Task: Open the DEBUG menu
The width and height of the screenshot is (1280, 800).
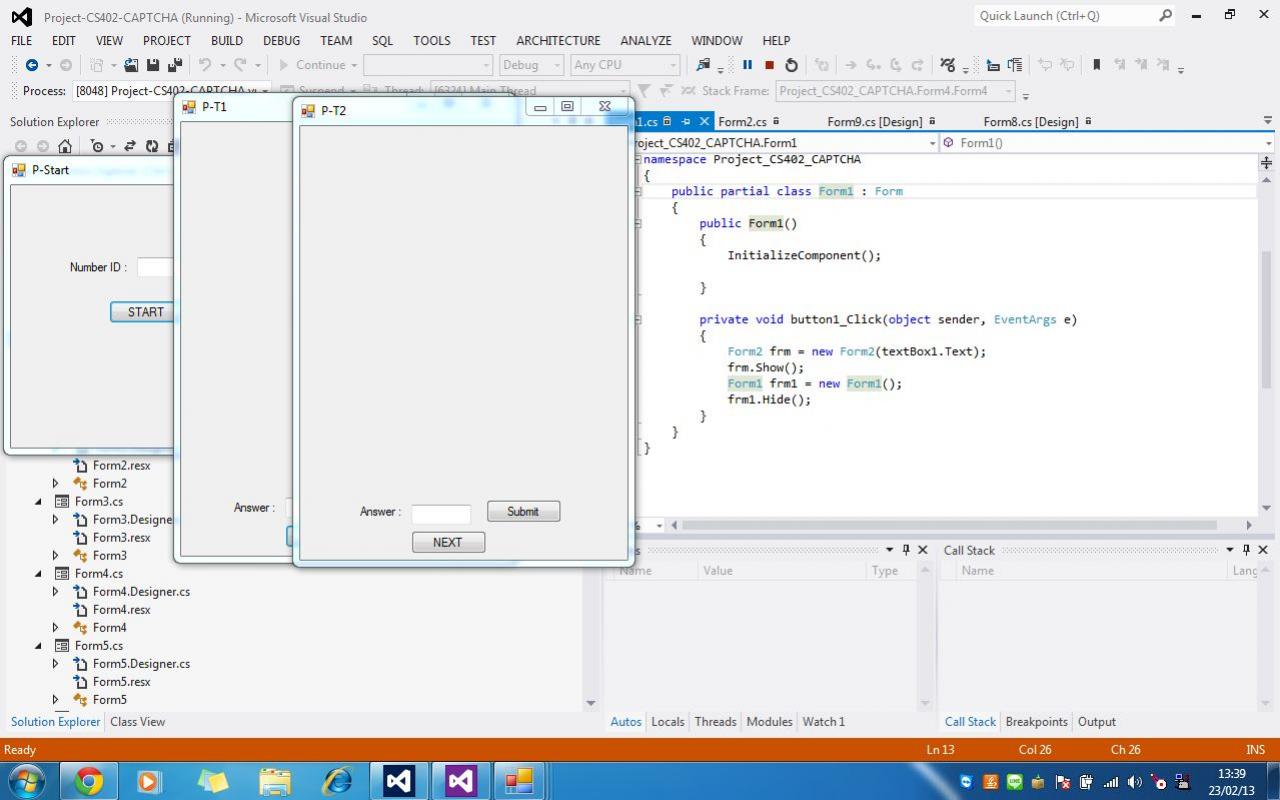Action: (281, 41)
